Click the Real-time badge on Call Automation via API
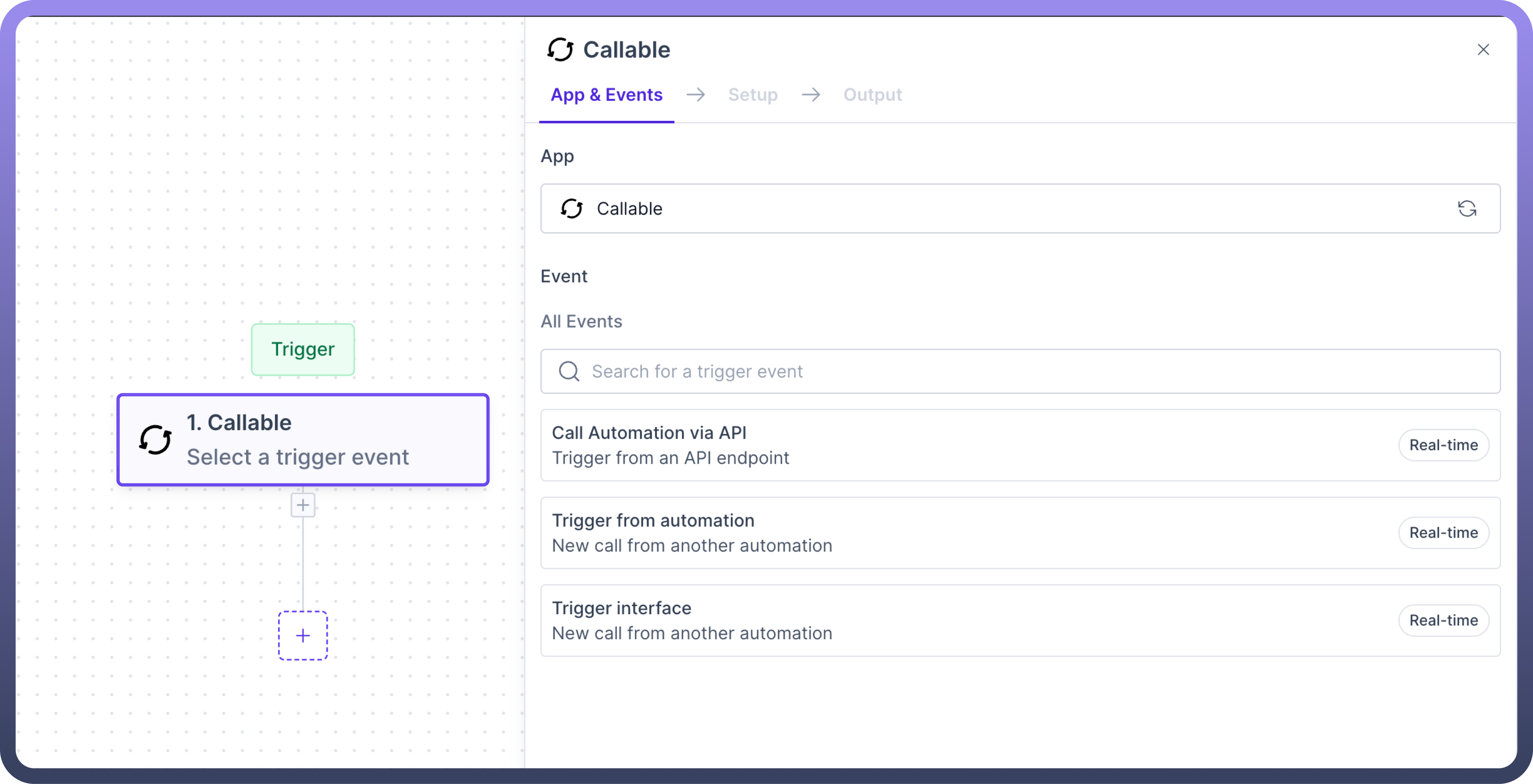 click(x=1443, y=445)
